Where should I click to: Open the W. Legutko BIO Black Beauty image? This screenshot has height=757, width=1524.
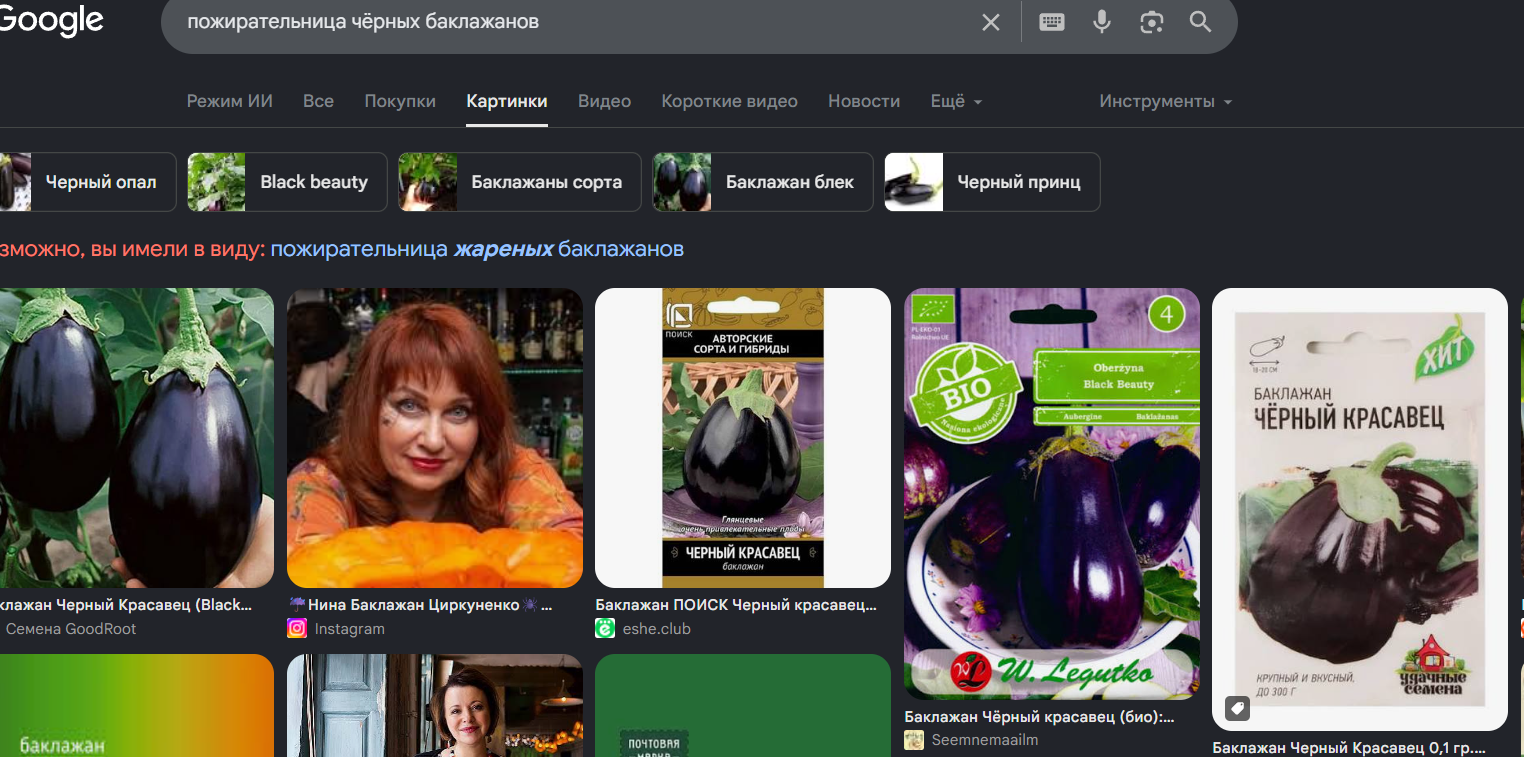coord(1052,494)
